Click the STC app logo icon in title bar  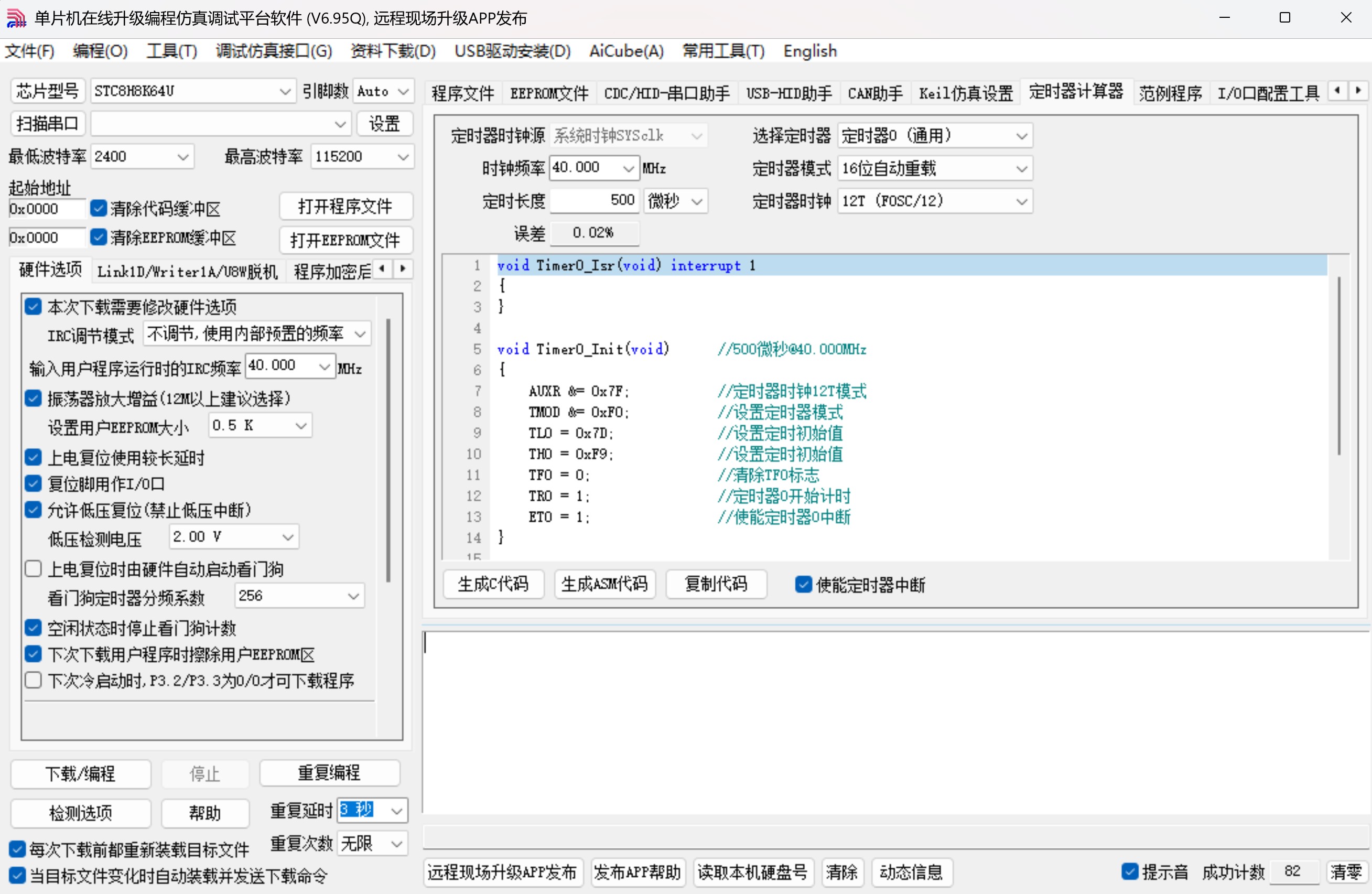tap(16, 18)
